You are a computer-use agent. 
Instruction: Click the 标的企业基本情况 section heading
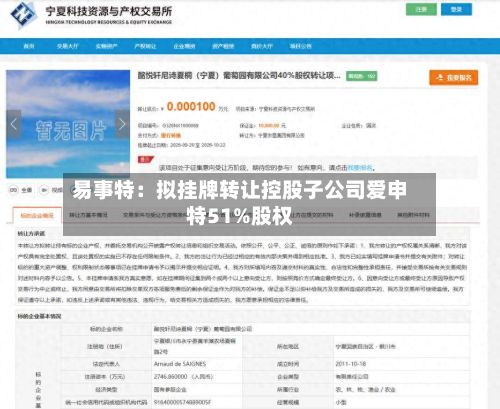point(39,316)
